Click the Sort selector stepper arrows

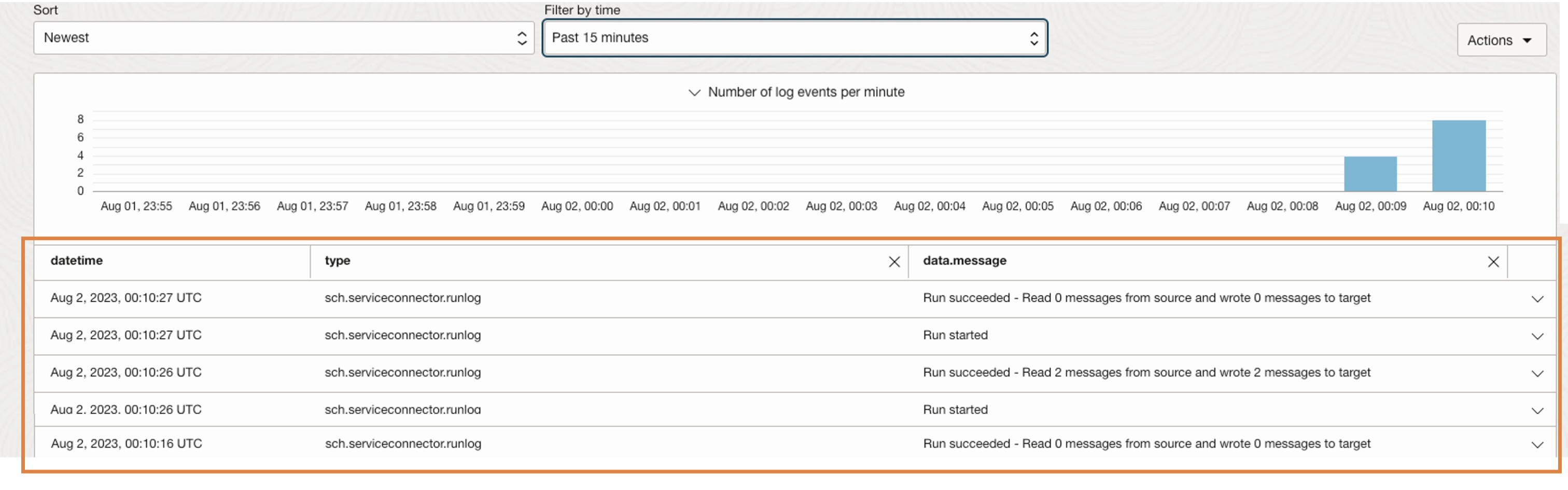coord(522,38)
